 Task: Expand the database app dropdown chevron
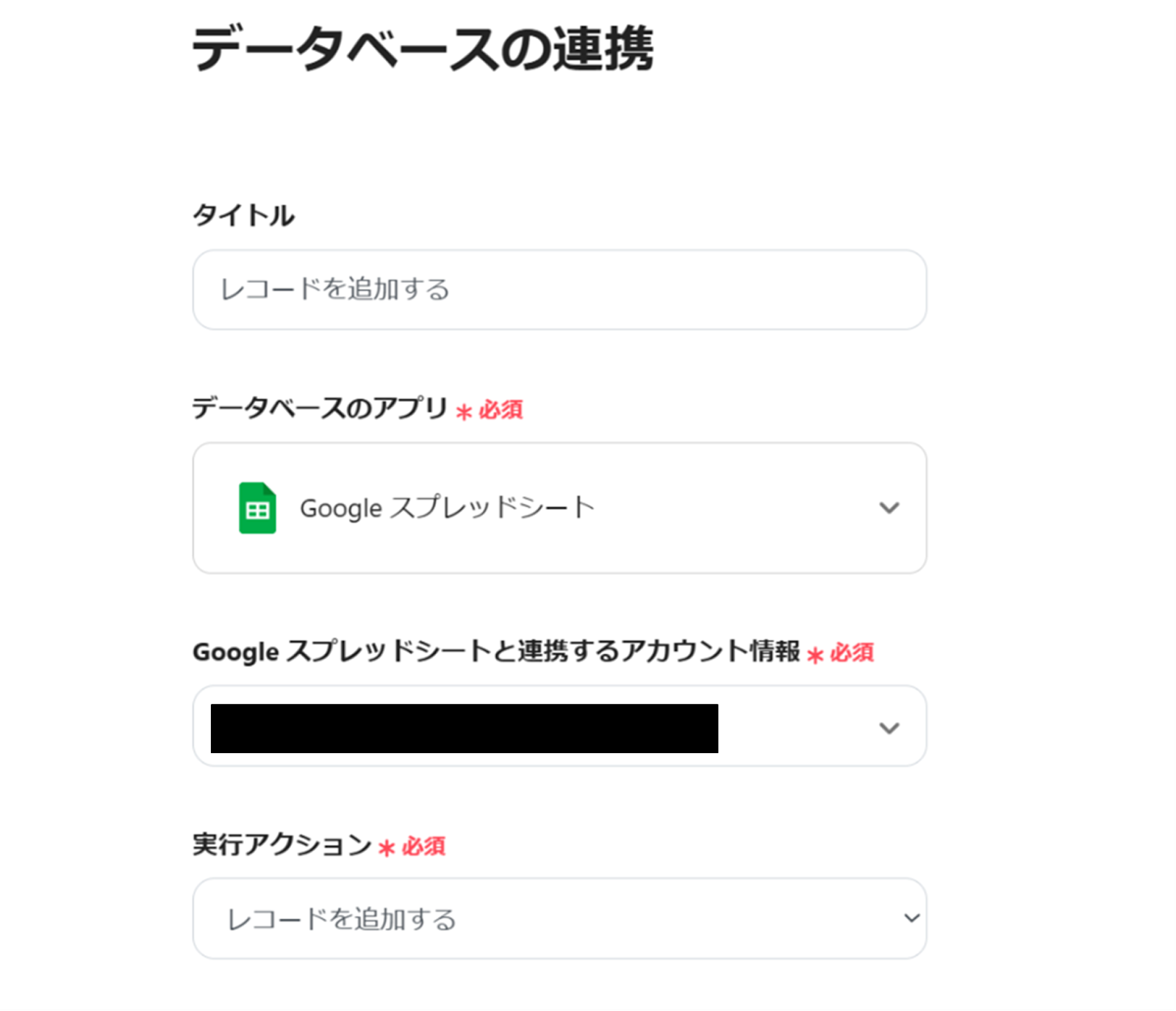[x=889, y=508]
